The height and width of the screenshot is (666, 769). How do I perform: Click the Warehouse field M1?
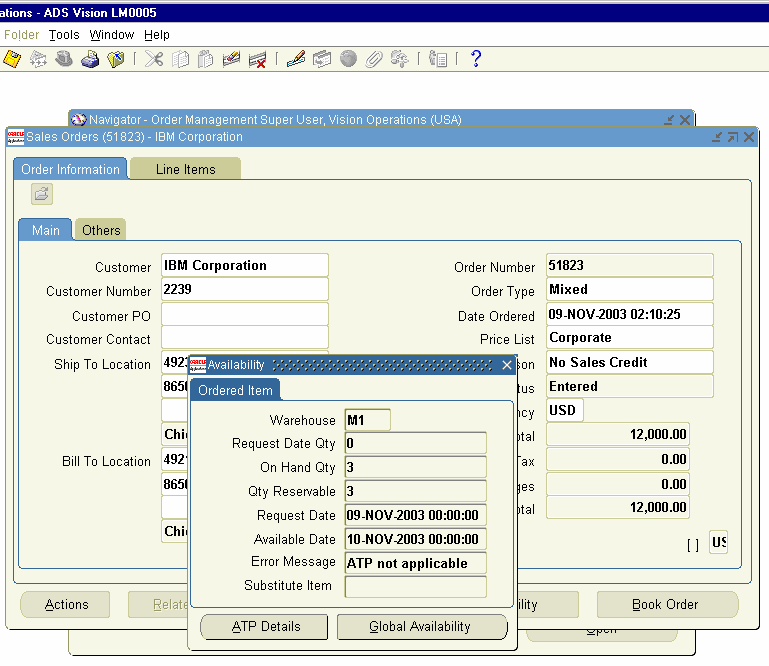[x=368, y=420]
